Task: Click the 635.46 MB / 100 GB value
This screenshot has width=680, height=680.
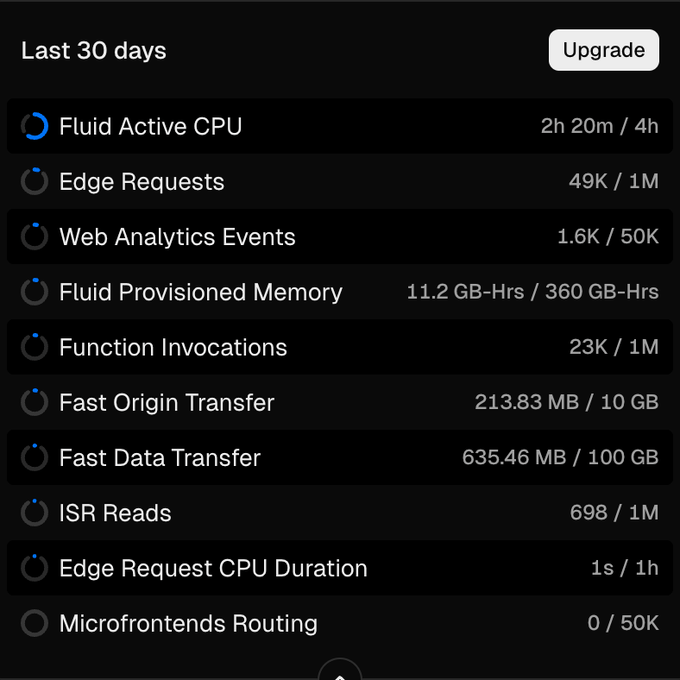Action: [560, 458]
